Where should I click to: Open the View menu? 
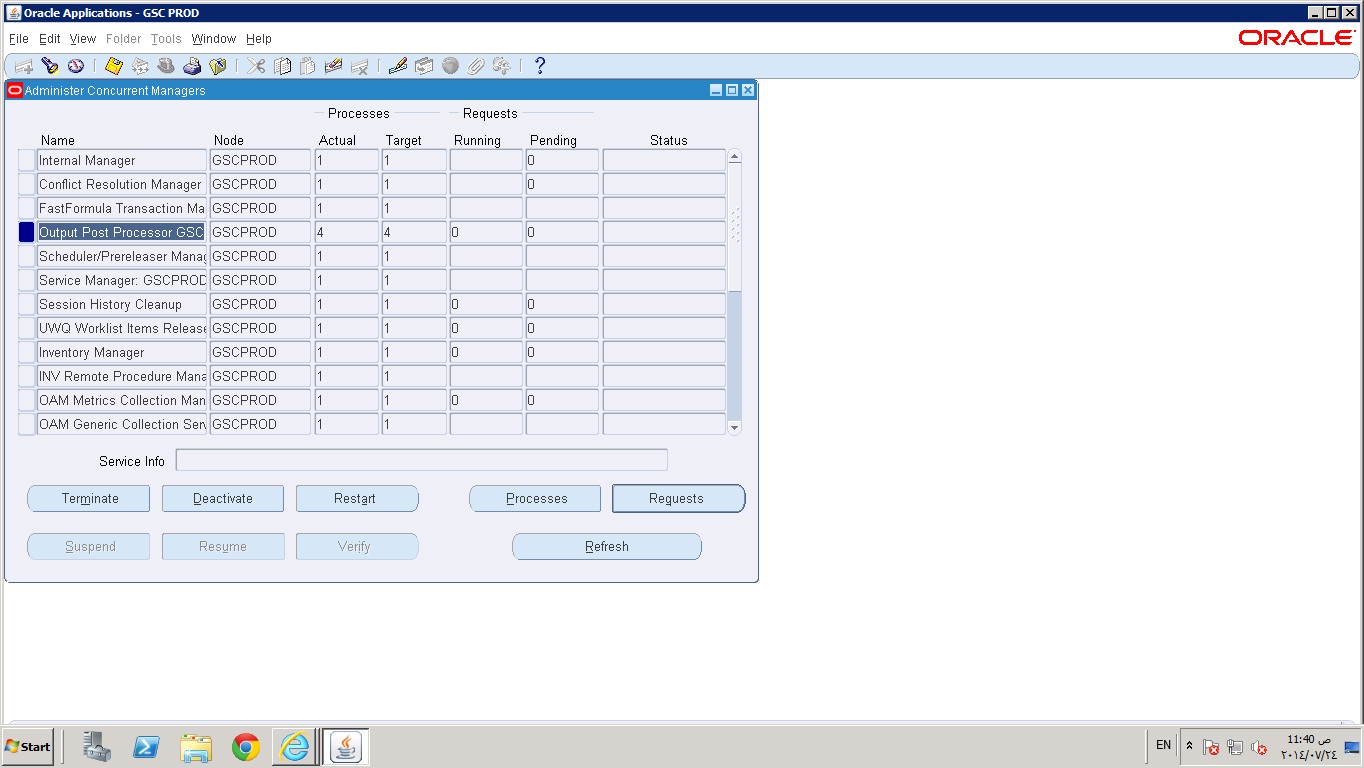(83, 39)
